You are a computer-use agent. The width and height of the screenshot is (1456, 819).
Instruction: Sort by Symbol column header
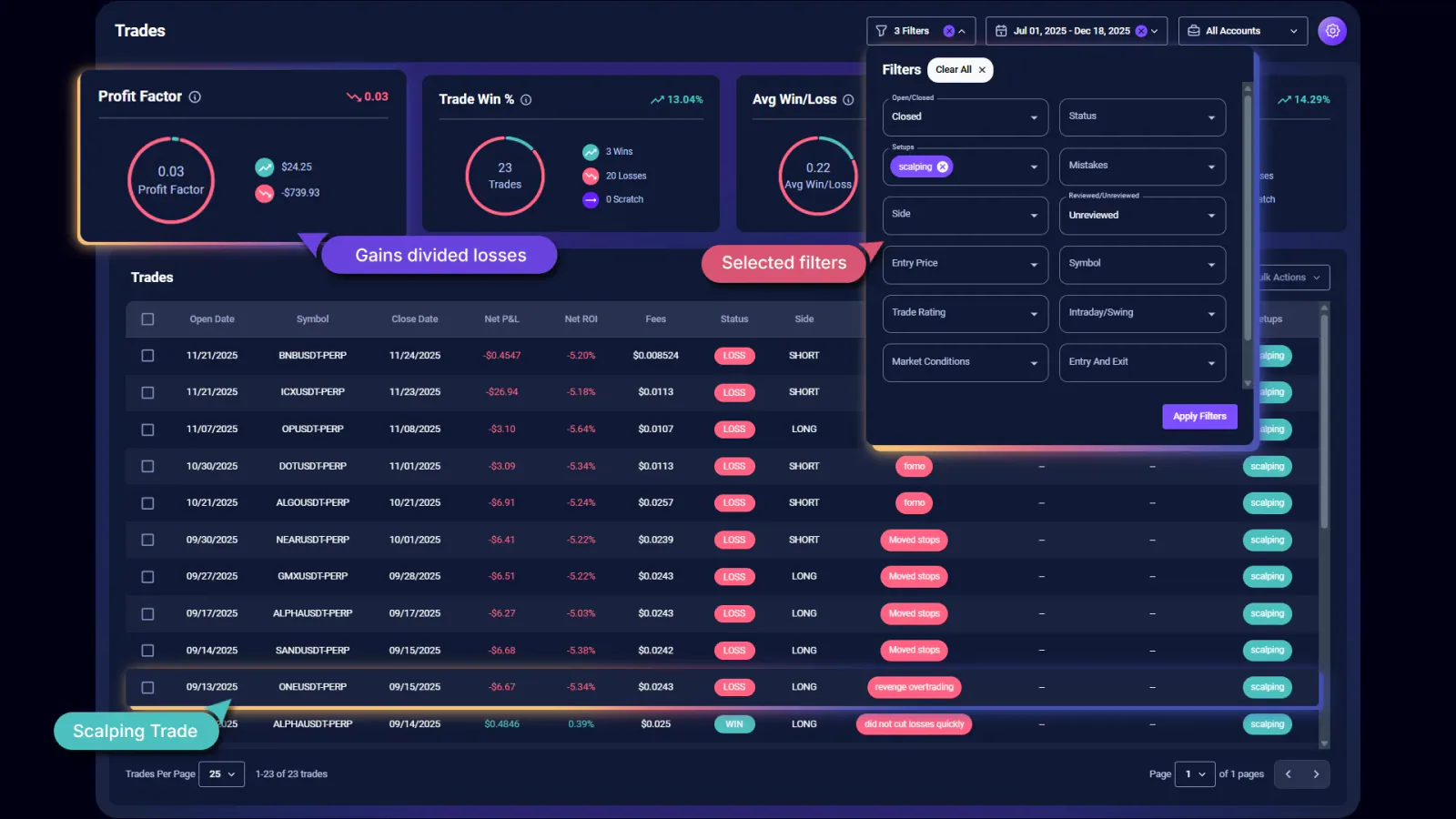pos(312,319)
